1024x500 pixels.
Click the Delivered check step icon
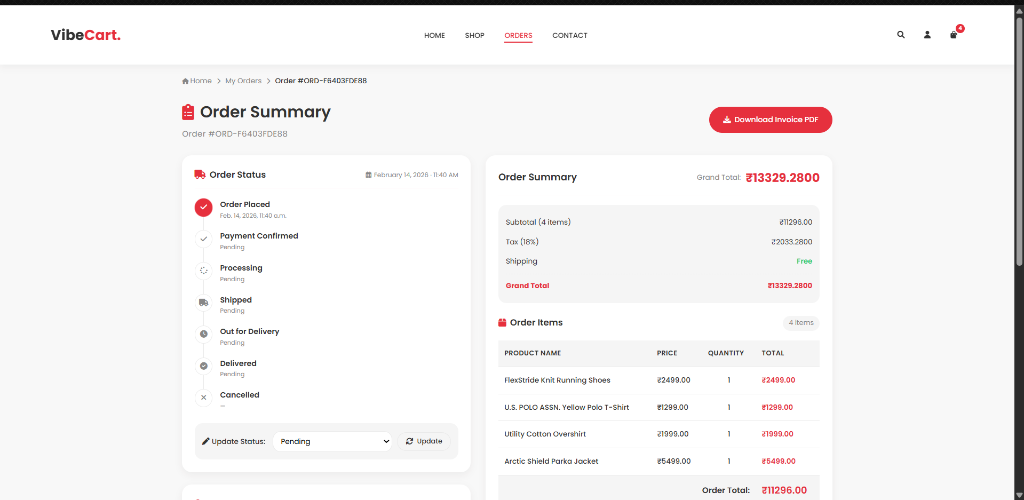click(204, 366)
